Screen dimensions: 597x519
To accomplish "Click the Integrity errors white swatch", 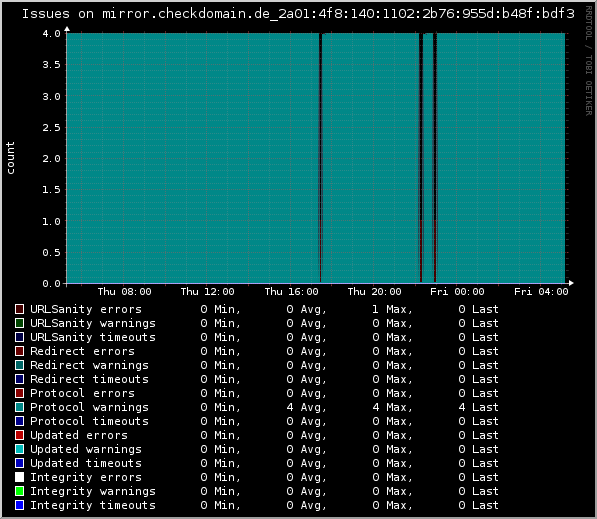I will click(19, 477).
